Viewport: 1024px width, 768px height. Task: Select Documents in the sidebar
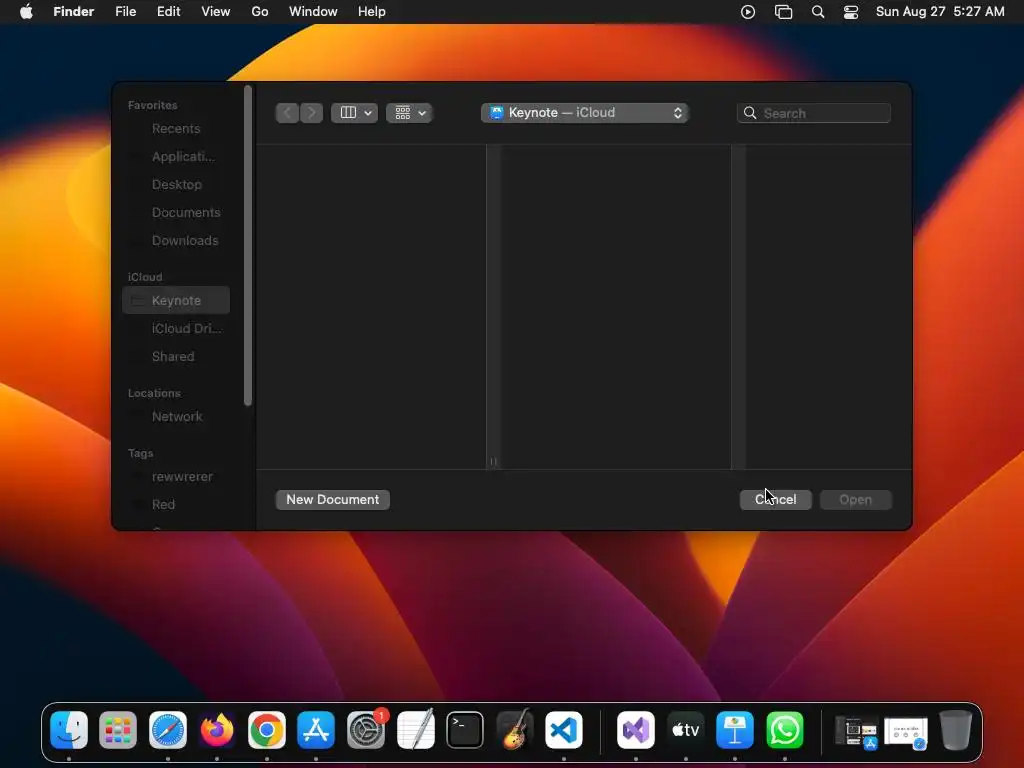[x=176, y=213]
